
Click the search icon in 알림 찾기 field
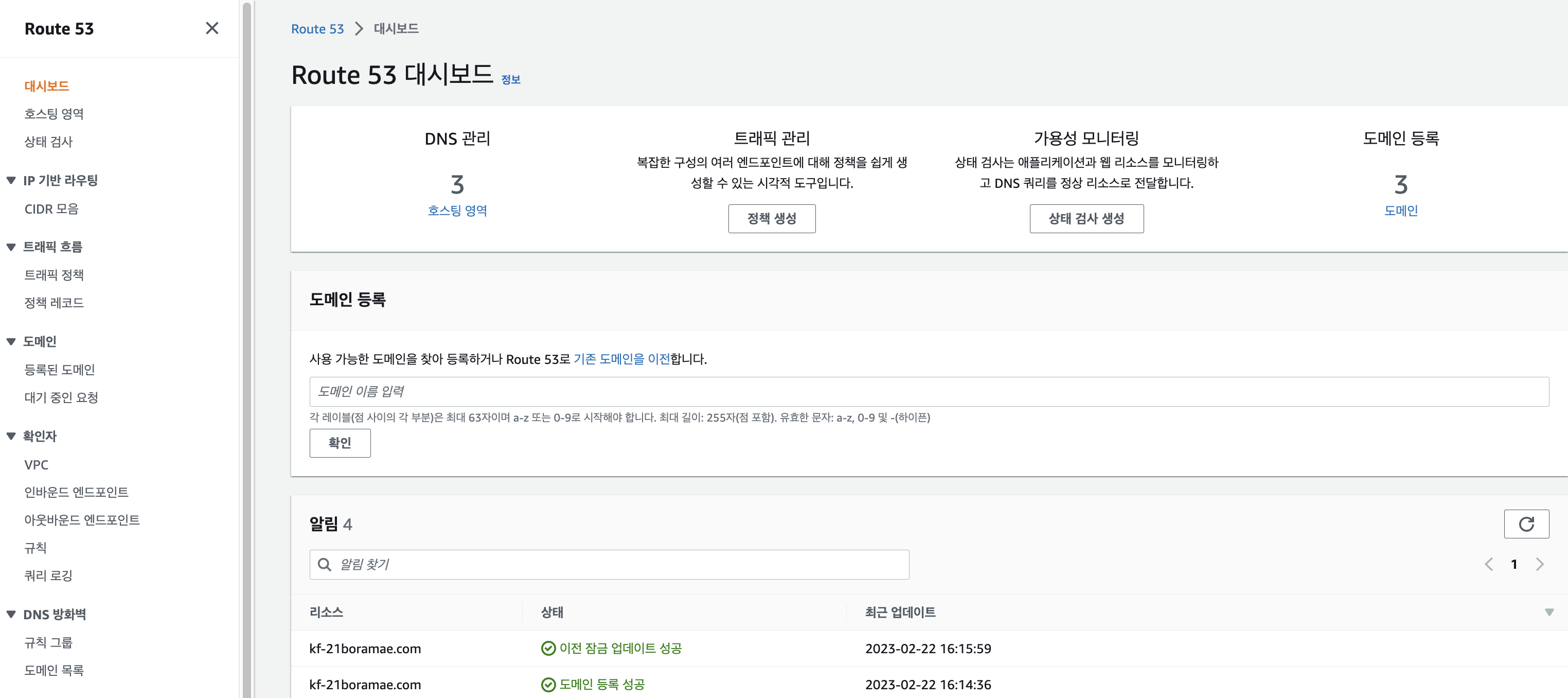325,565
